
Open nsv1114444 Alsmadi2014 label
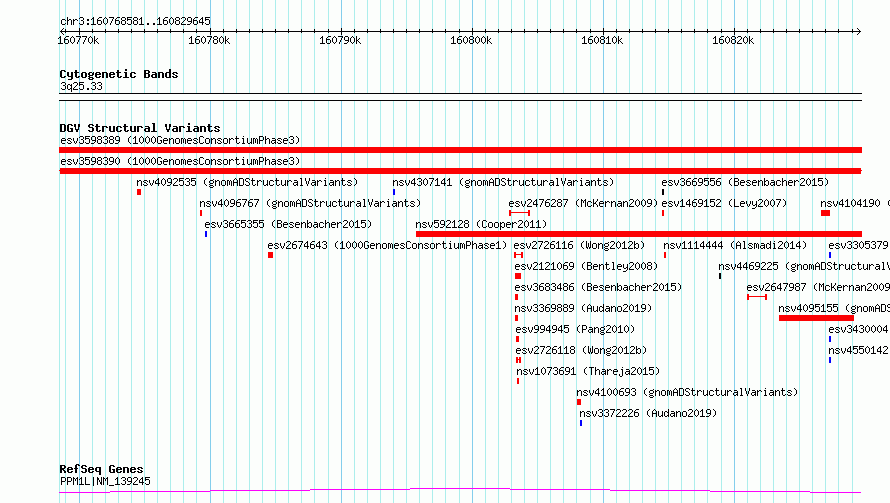click(735, 245)
